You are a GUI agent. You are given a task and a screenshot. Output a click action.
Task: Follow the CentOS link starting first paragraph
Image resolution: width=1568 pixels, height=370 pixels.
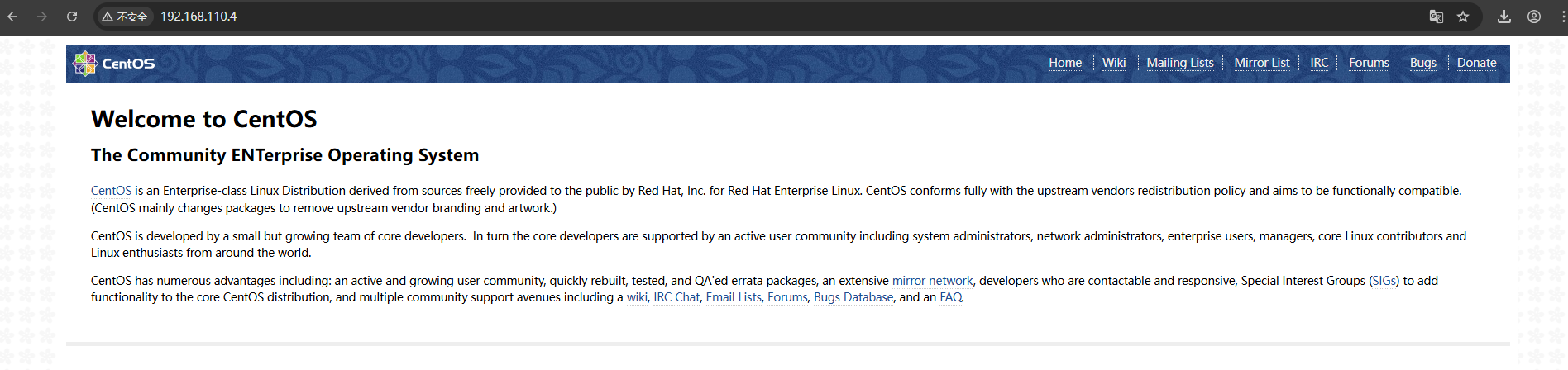tap(111, 191)
